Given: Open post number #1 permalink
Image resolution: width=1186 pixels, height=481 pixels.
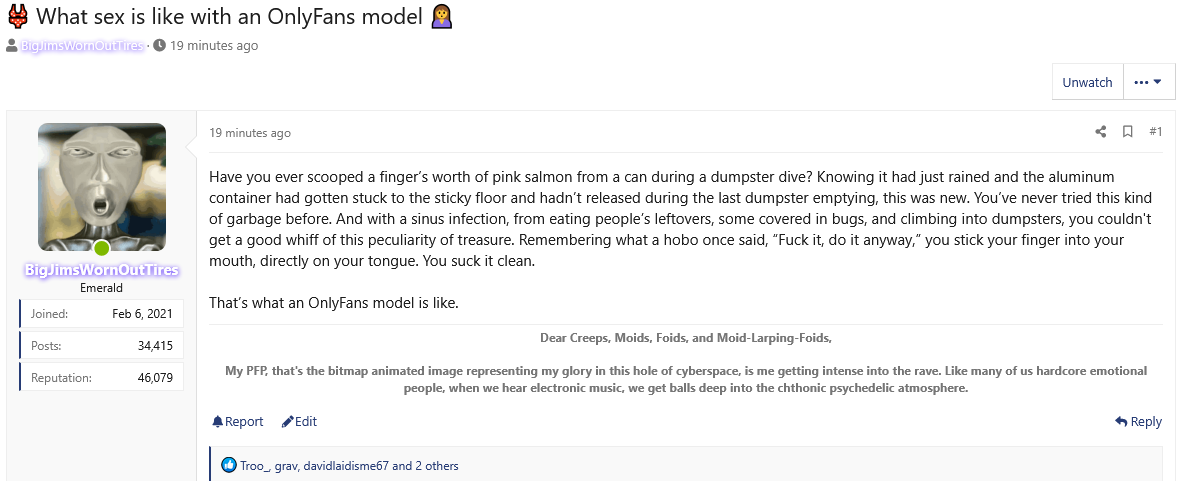Looking at the screenshot, I should click(1155, 132).
